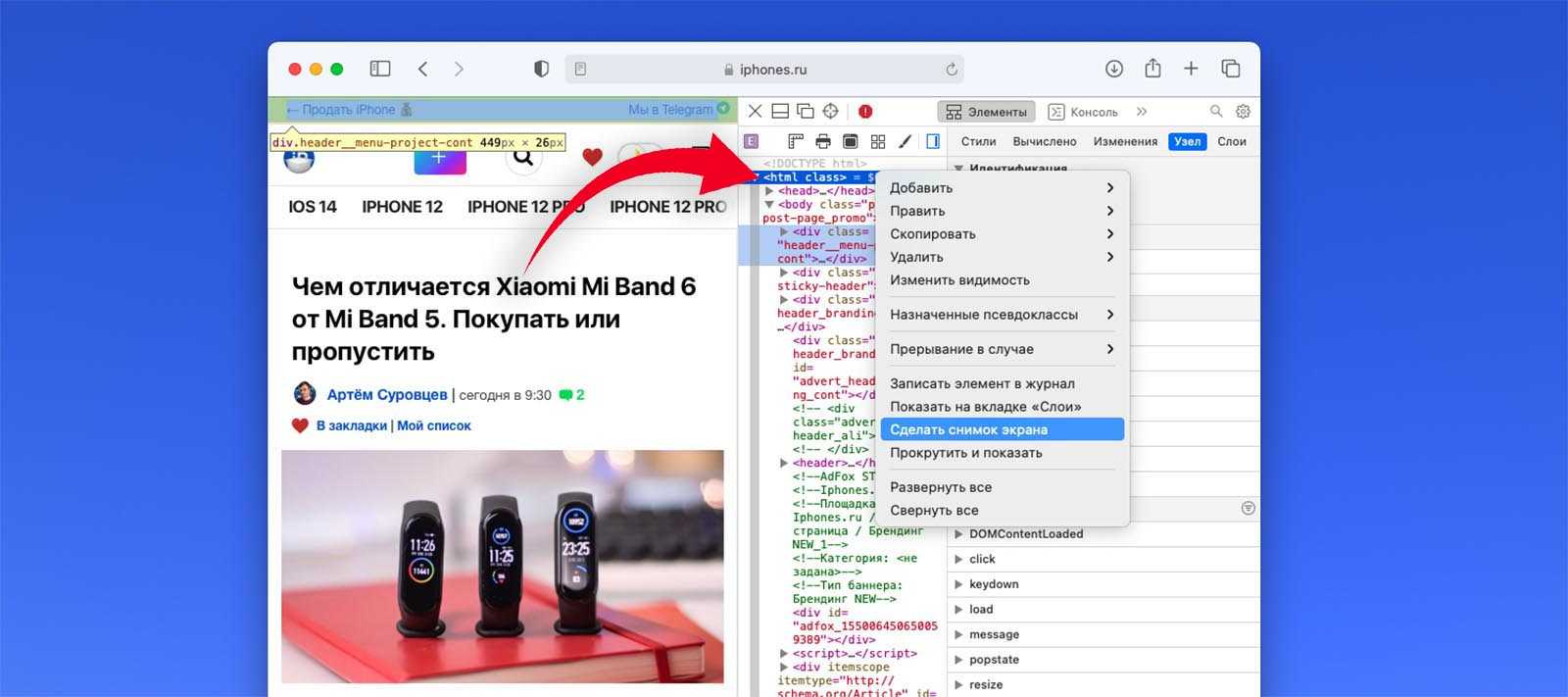Click the red error indicator icon

point(865,112)
